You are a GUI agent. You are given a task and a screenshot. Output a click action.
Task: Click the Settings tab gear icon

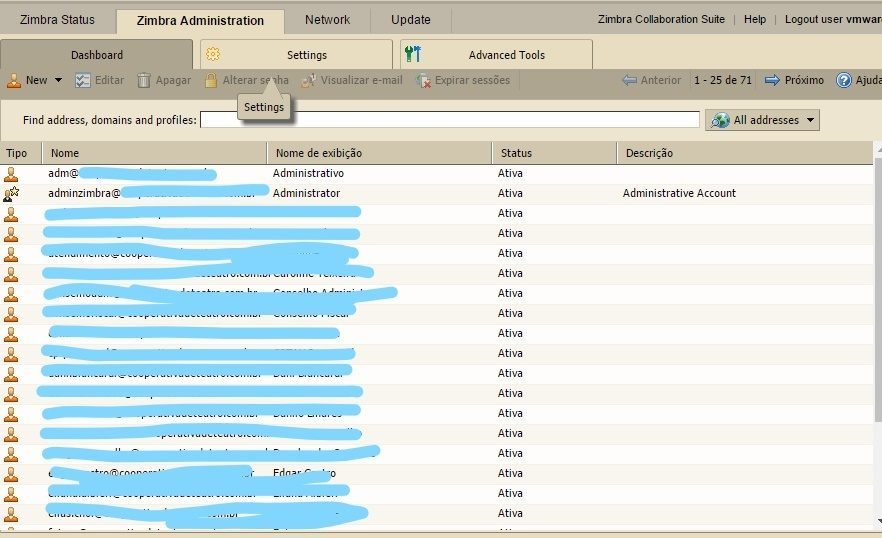pyautogui.click(x=213, y=54)
